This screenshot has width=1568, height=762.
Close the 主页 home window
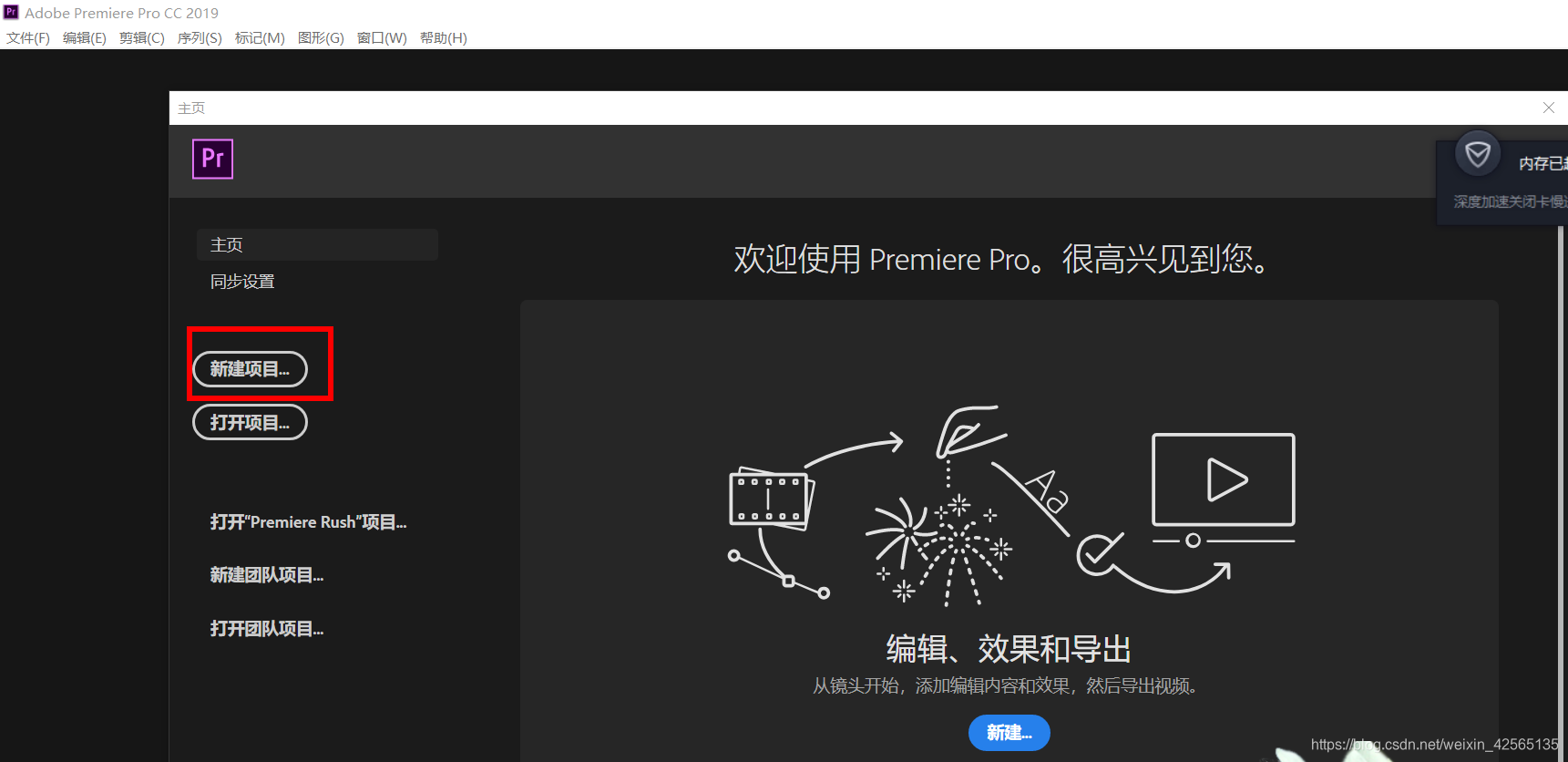pos(1548,108)
